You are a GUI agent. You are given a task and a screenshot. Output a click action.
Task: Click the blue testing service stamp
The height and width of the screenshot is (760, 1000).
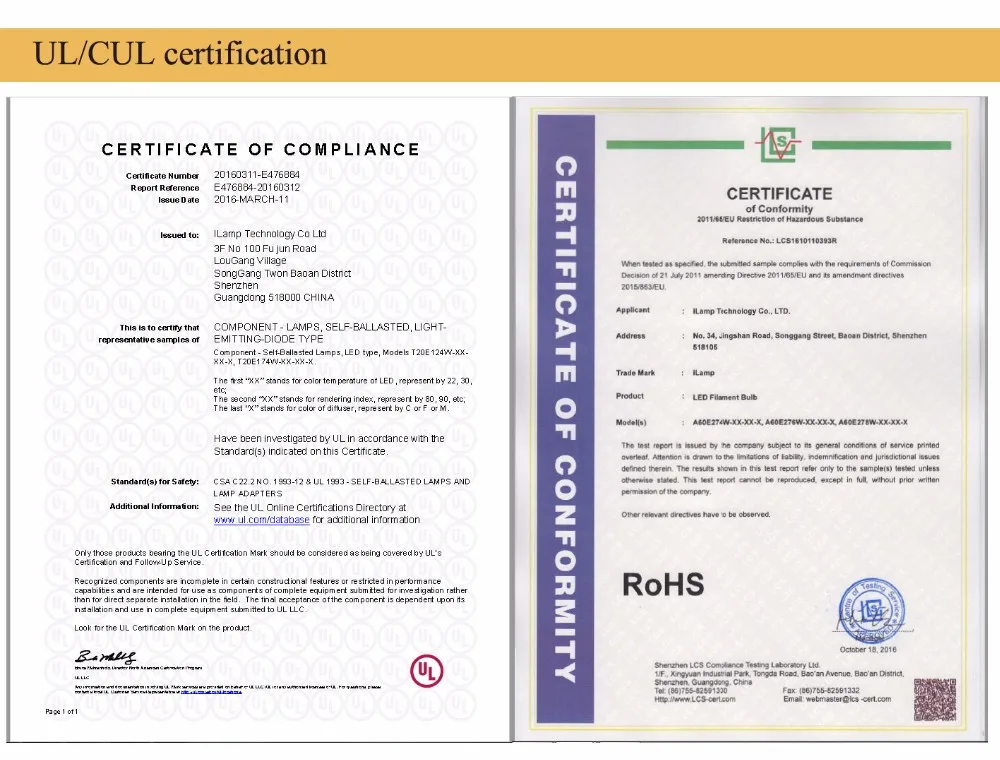[x=871, y=611]
